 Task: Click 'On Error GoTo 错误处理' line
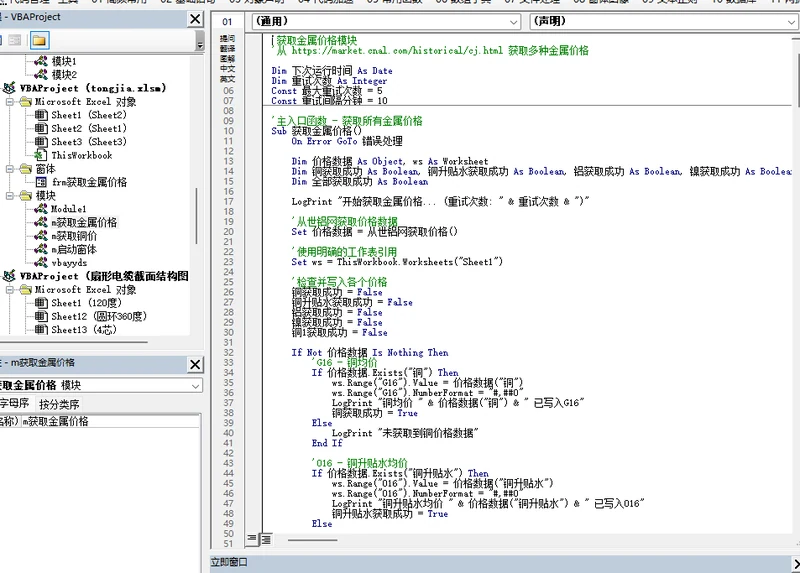pyautogui.click(x=347, y=141)
